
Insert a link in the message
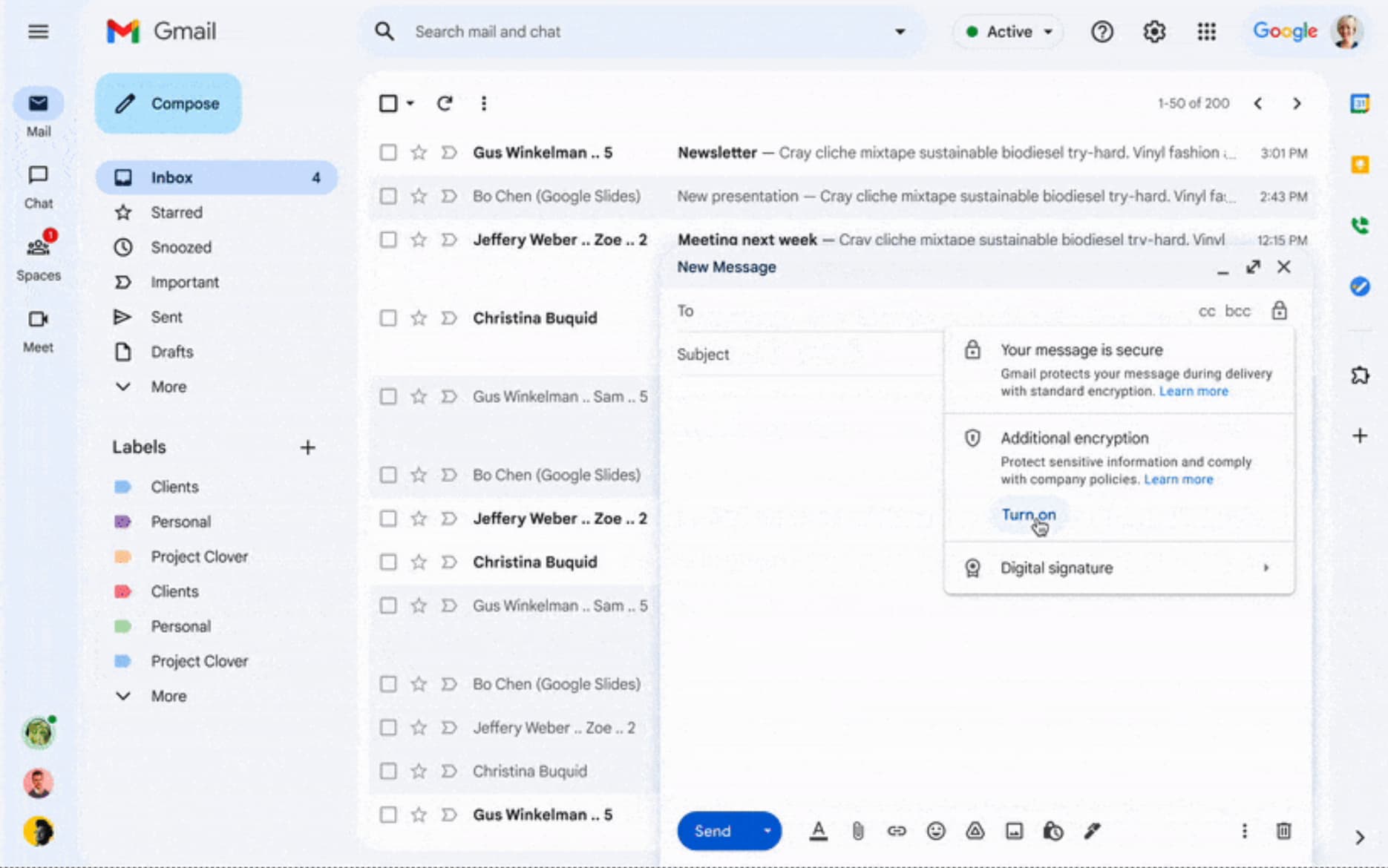[x=897, y=831]
